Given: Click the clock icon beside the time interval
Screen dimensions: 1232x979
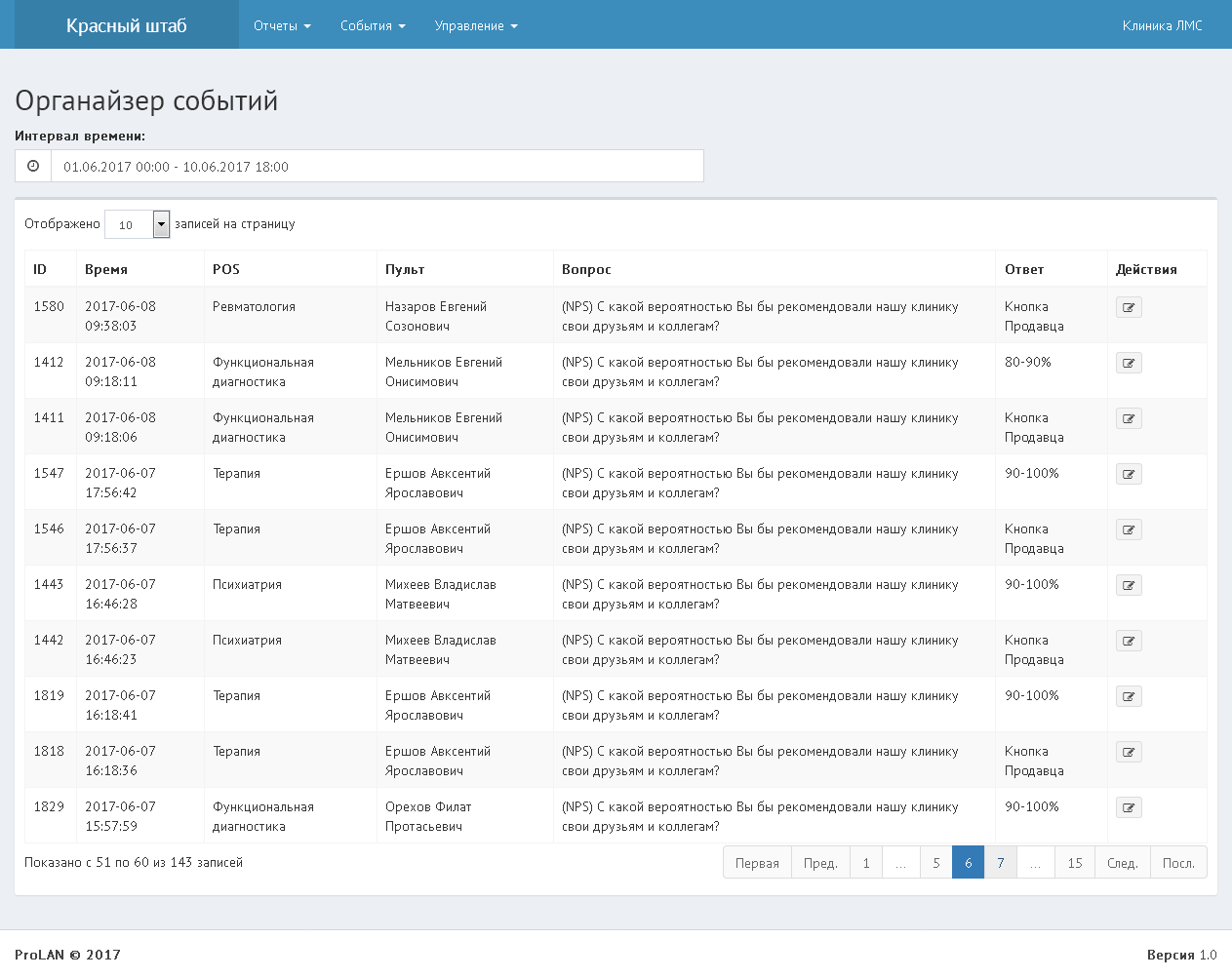Looking at the screenshot, I should 33,166.
